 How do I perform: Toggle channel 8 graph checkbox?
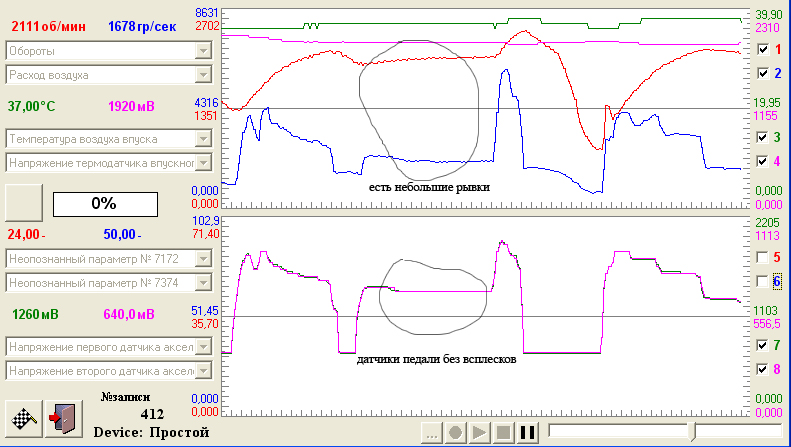[x=763, y=369]
